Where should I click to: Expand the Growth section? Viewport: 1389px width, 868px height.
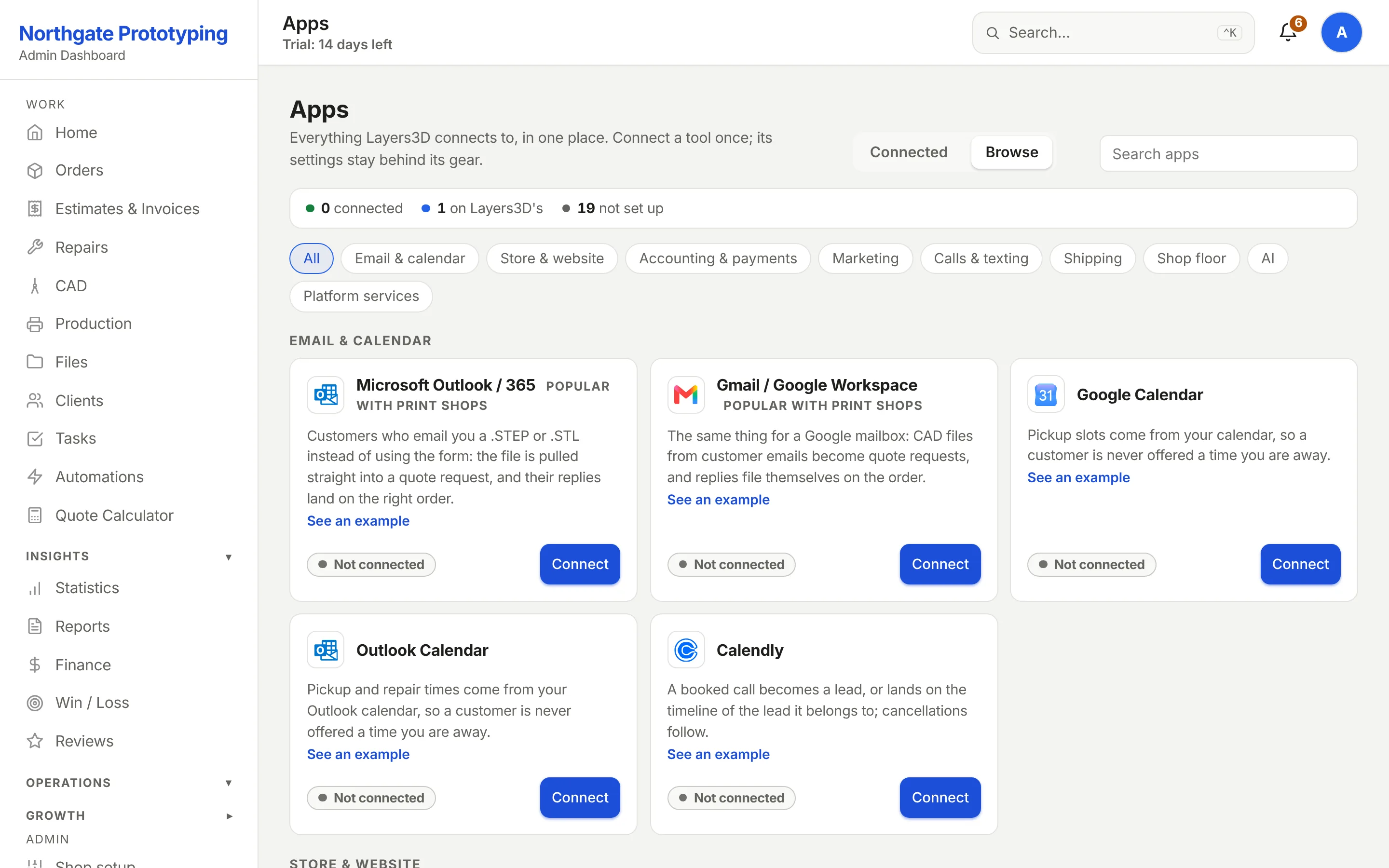point(229,816)
